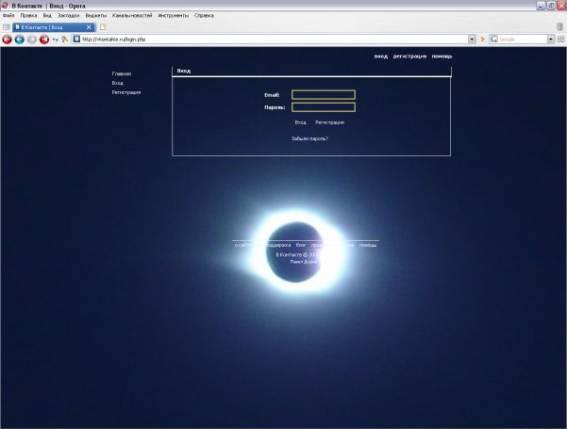The width and height of the screenshot is (567, 429).
Task: Open the closed tabs trash can icon
Action: tap(560, 27)
